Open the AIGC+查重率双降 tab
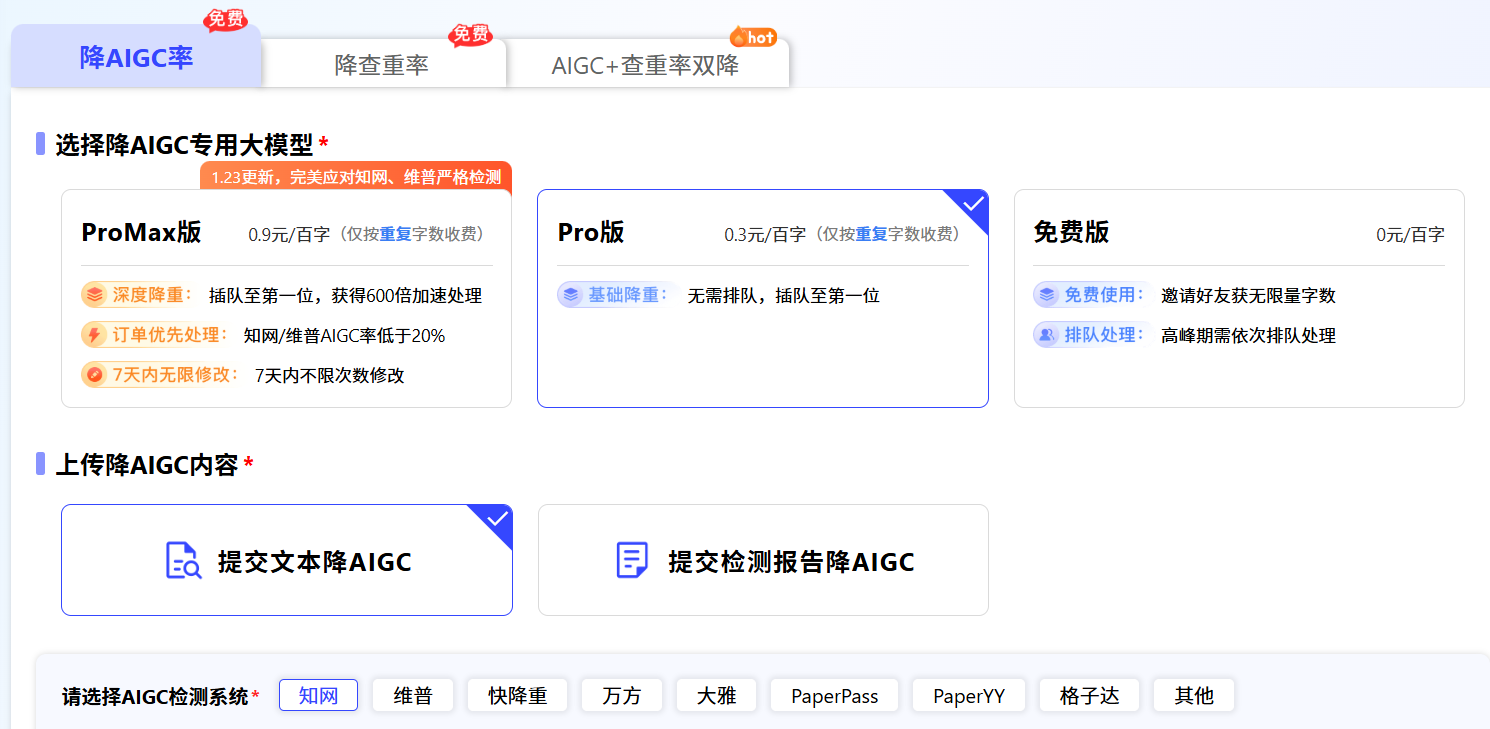The width and height of the screenshot is (1490, 729). point(646,65)
